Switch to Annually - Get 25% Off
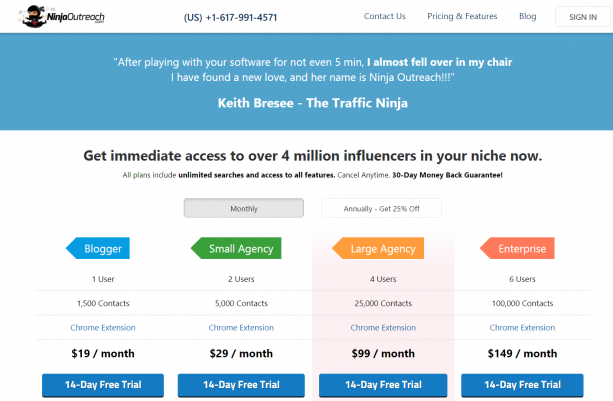 click(382, 208)
